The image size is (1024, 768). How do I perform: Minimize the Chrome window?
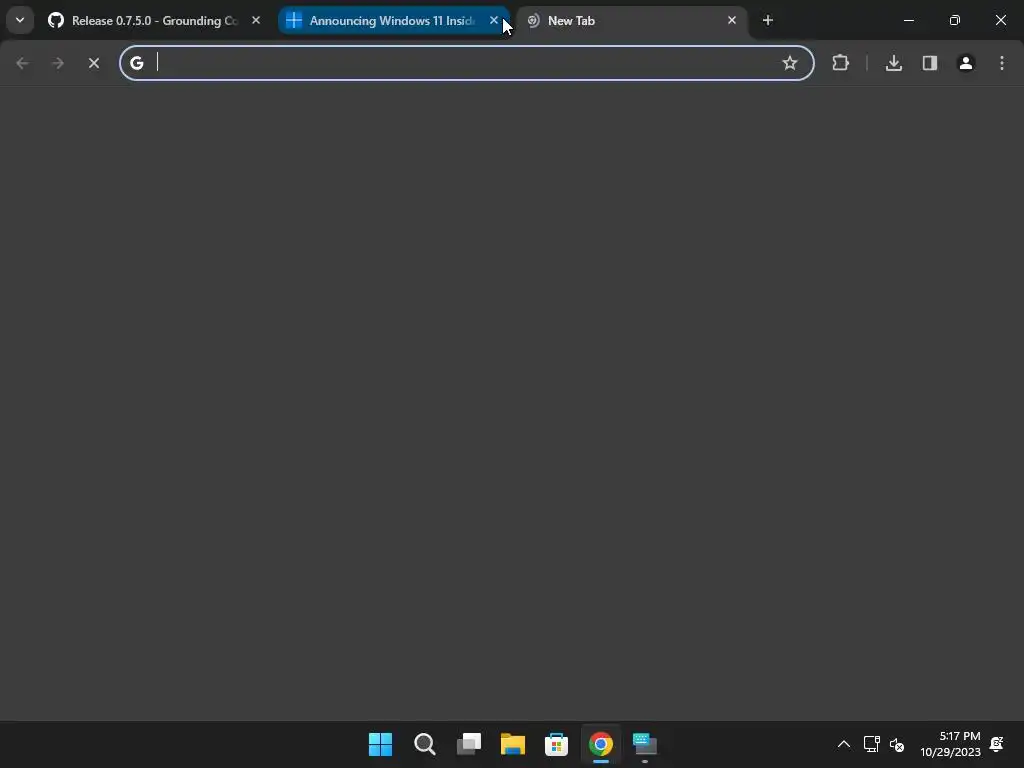[908, 20]
